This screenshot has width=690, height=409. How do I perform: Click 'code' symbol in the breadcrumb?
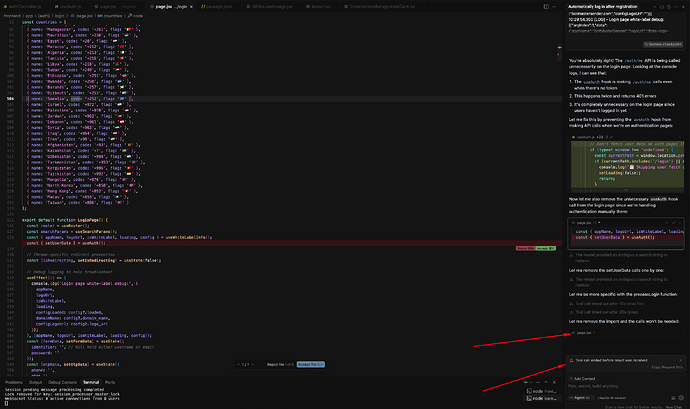click(x=138, y=16)
